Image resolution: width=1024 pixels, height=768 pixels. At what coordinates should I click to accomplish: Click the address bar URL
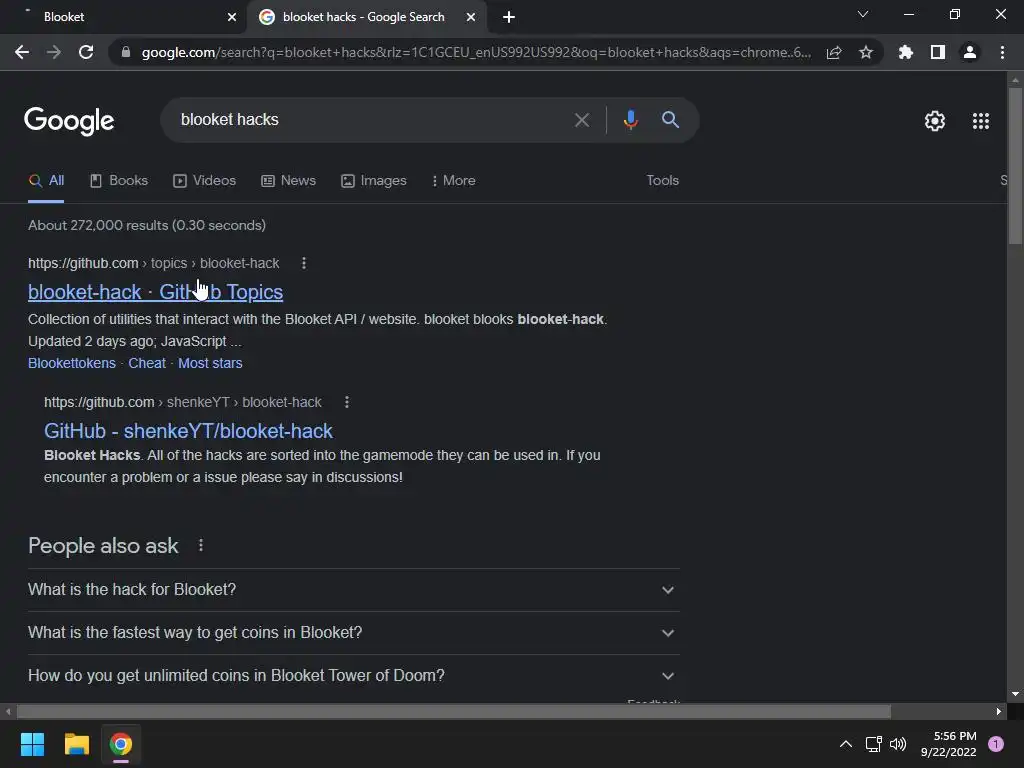(476, 52)
